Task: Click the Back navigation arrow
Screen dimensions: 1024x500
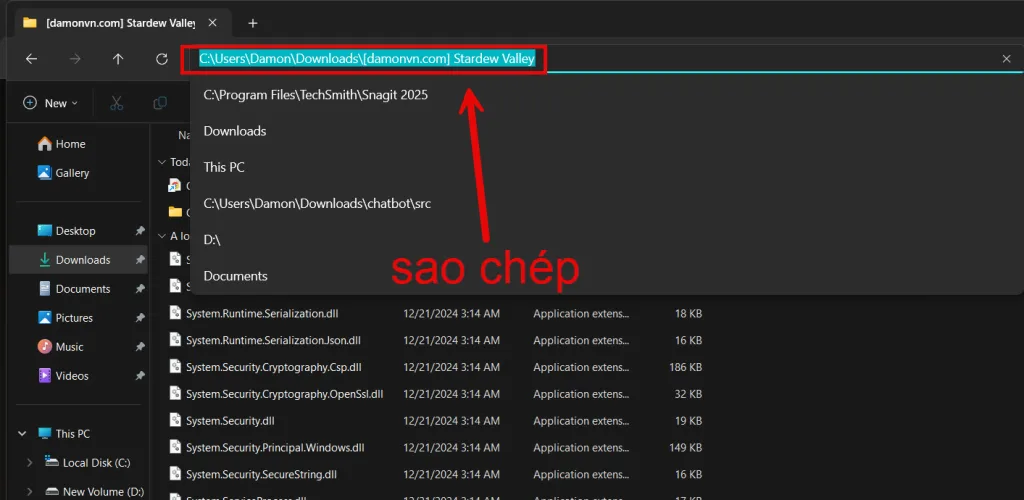Action: (31, 59)
